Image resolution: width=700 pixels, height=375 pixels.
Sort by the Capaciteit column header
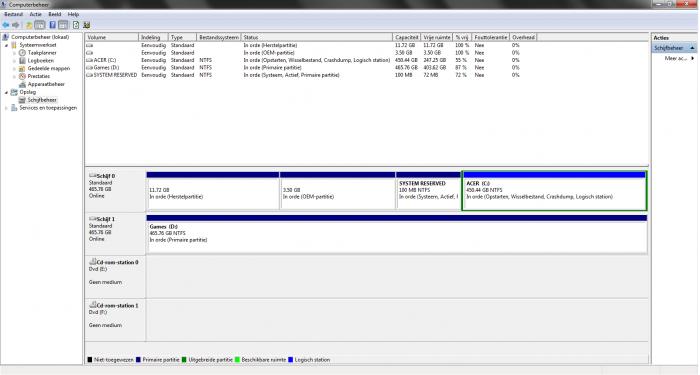[x=407, y=38]
